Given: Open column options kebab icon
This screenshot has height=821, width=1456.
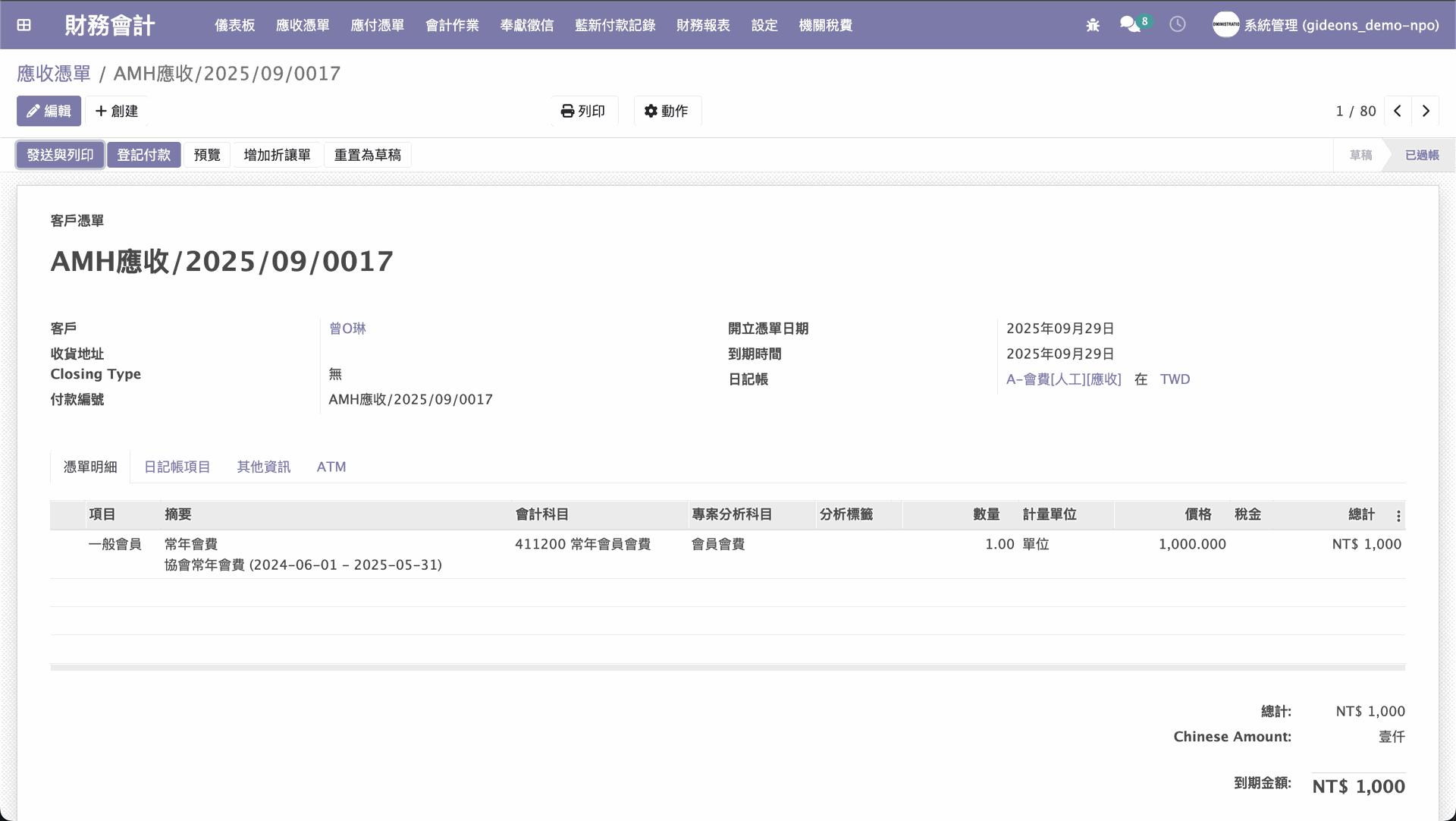Looking at the screenshot, I should click(1398, 516).
